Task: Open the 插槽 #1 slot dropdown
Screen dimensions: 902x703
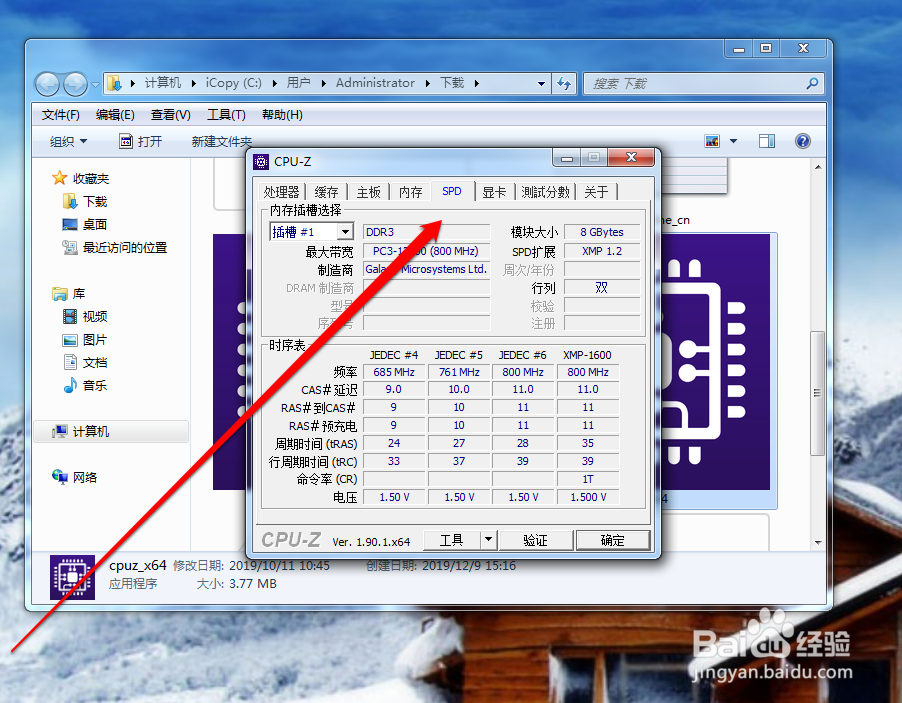Action: [x=345, y=232]
